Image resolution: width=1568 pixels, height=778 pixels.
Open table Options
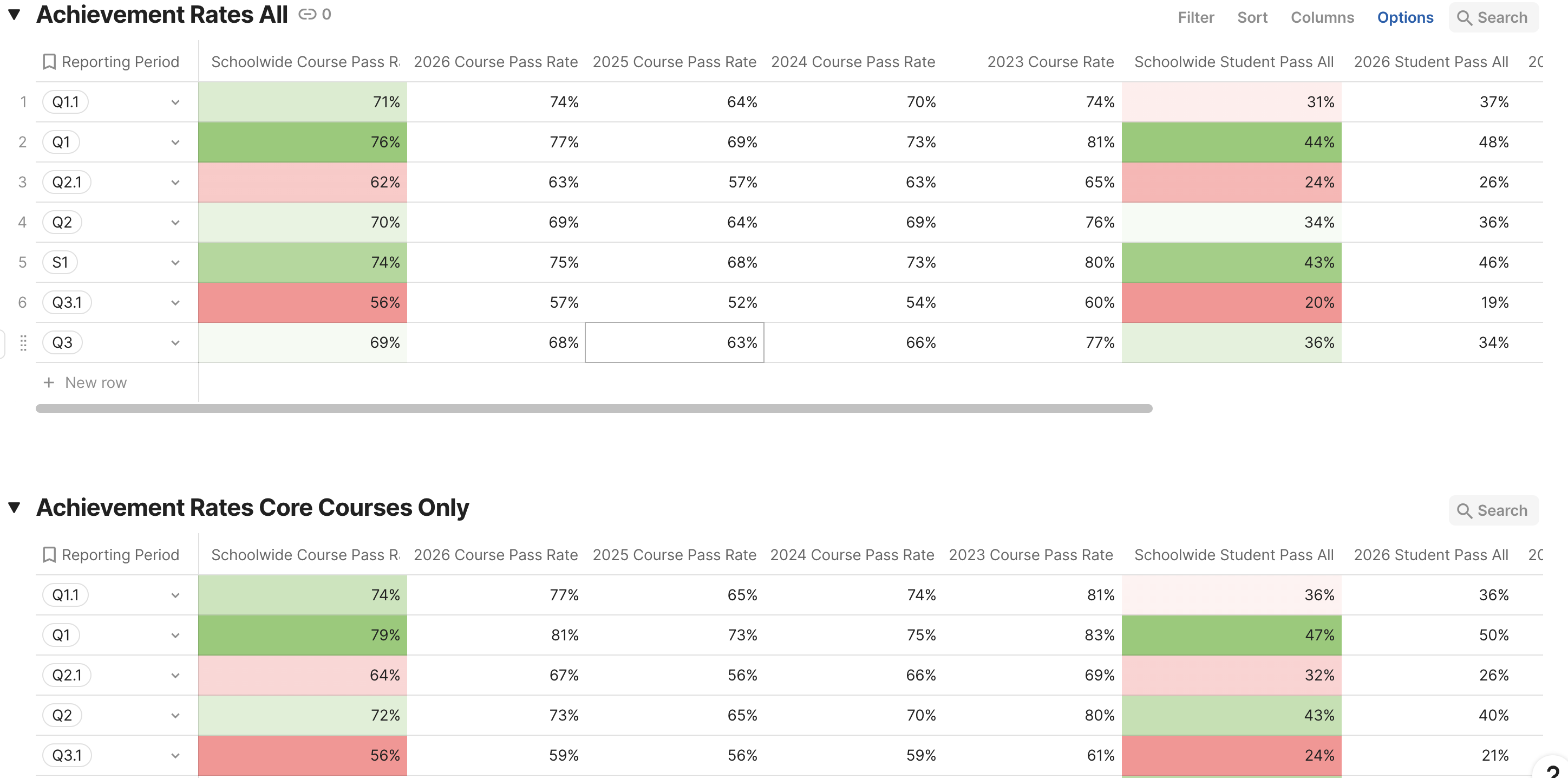tap(1405, 18)
